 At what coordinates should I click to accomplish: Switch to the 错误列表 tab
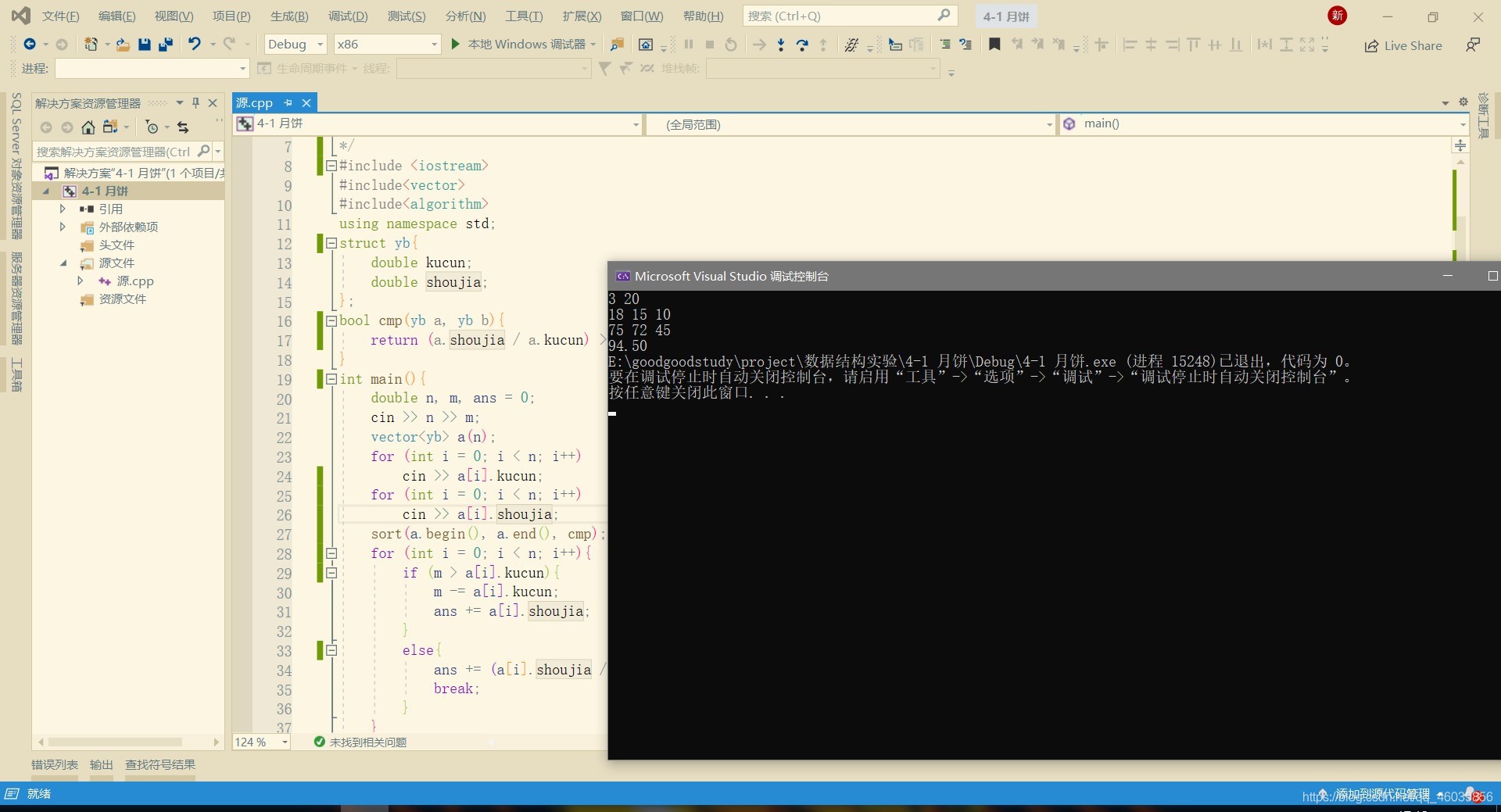(x=55, y=764)
